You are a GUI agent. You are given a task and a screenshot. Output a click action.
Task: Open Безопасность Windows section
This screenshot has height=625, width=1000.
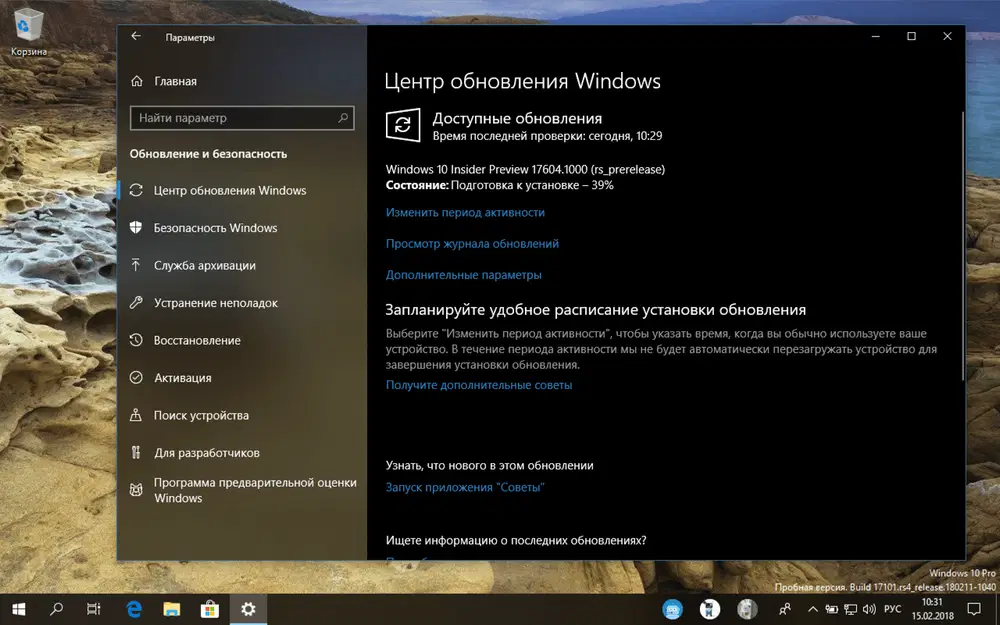242,228
